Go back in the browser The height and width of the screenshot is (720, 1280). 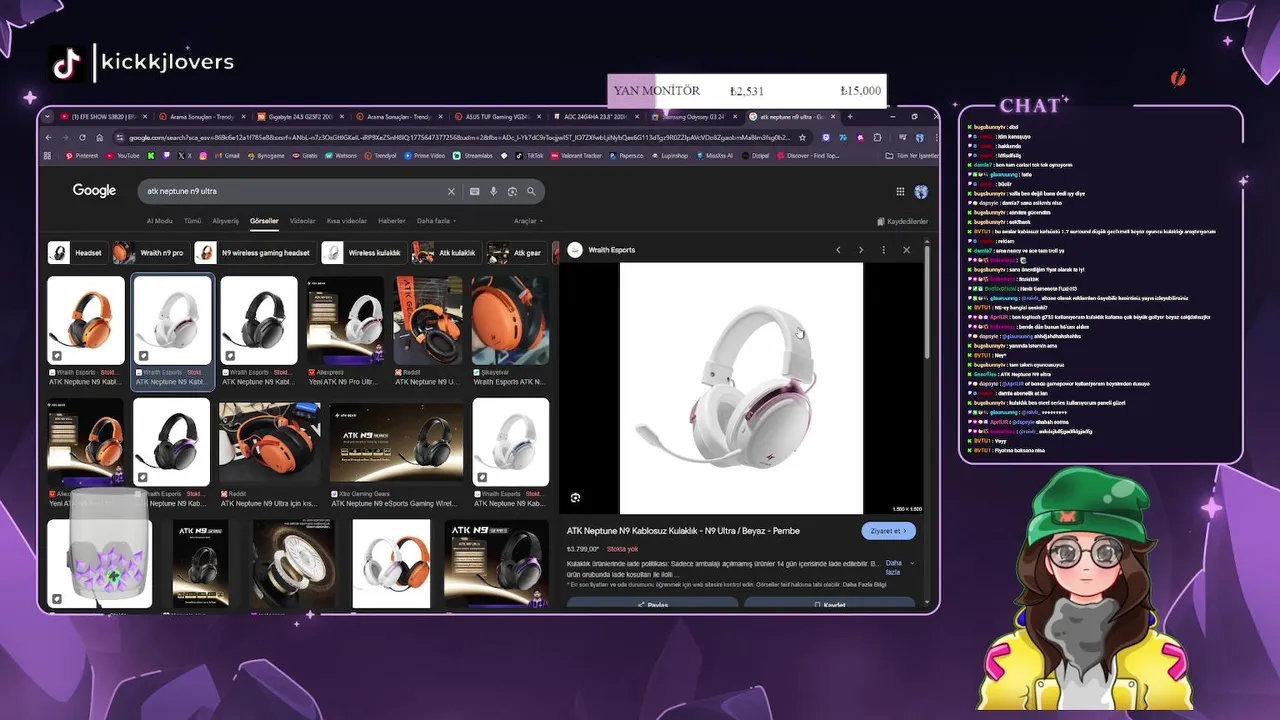[x=50, y=137]
